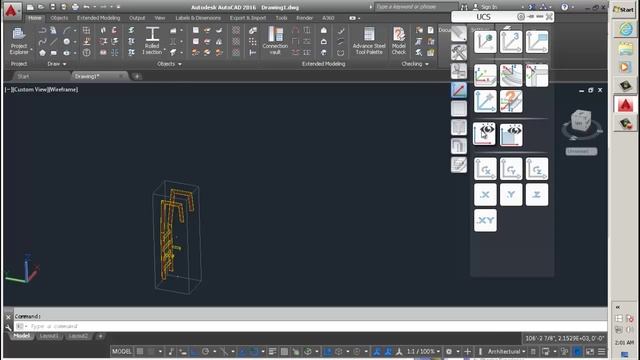This screenshot has height=360, width=640.
Task: Click the Print icon in quick access toolbar
Action: [75, 7]
